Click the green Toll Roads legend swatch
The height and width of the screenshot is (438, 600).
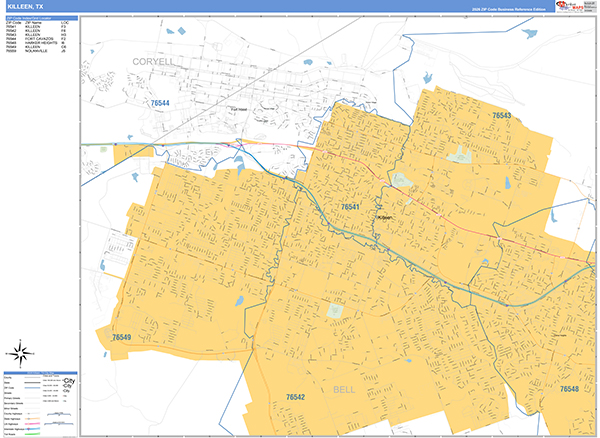tap(33, 434)
